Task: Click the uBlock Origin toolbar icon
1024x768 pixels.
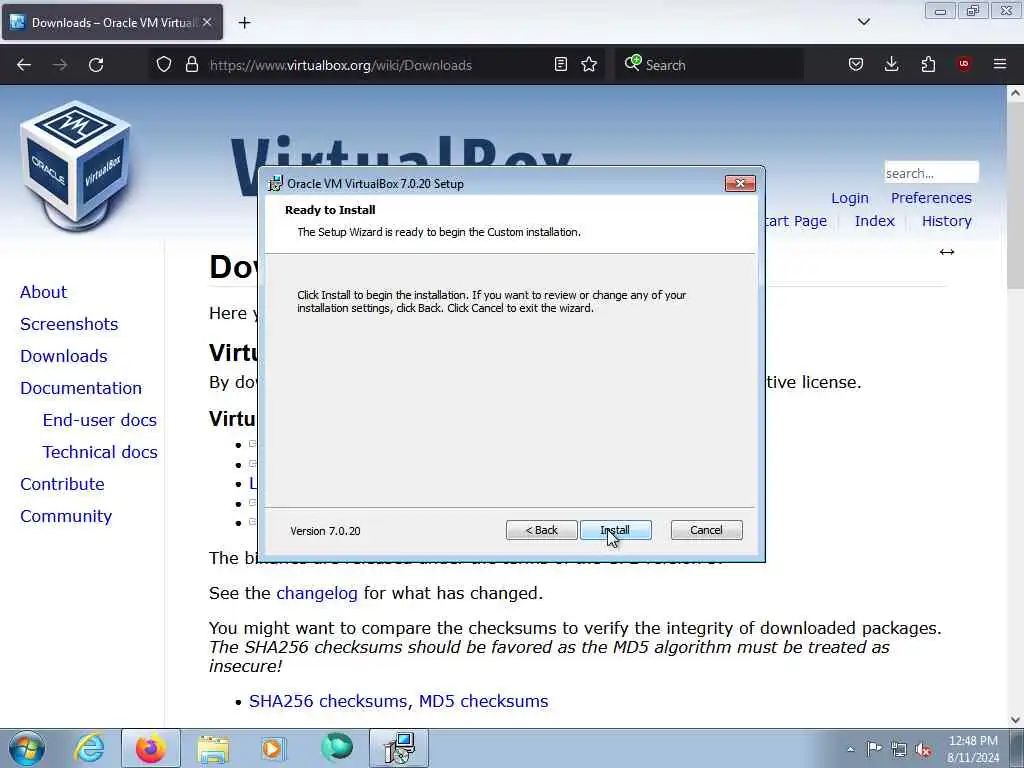Action: pos(964,65)
